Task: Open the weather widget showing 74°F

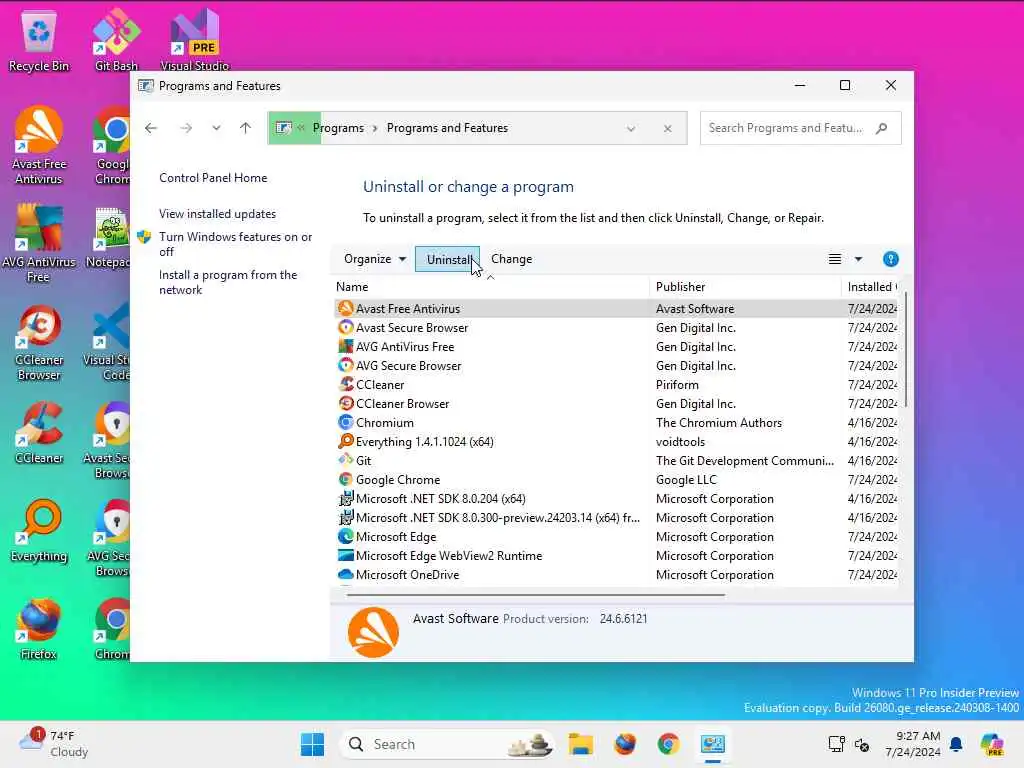Action: [54, 744]
